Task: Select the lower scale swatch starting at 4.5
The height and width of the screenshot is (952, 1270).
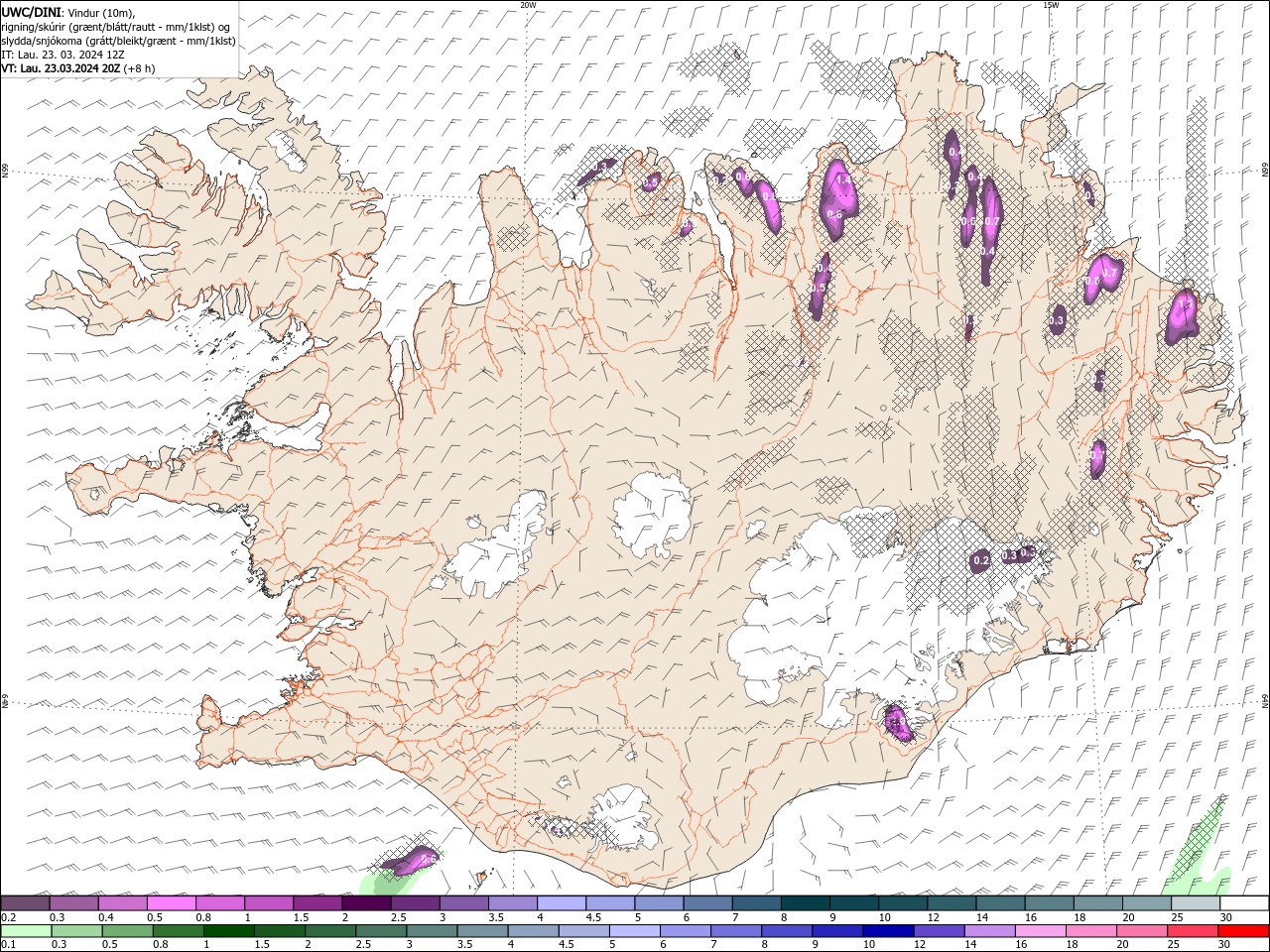Action: pos(584,931)
